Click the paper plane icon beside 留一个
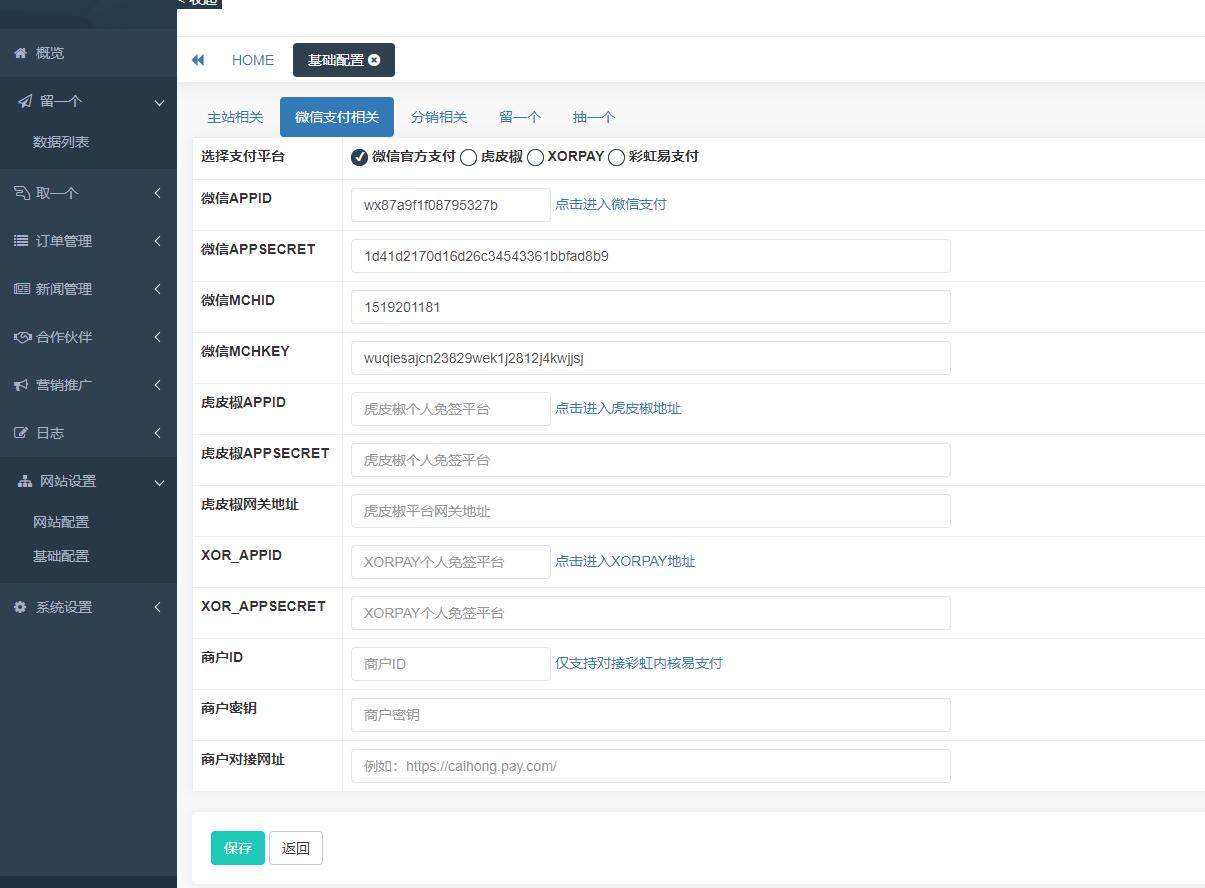1205x888 pixels. [25, 101]
